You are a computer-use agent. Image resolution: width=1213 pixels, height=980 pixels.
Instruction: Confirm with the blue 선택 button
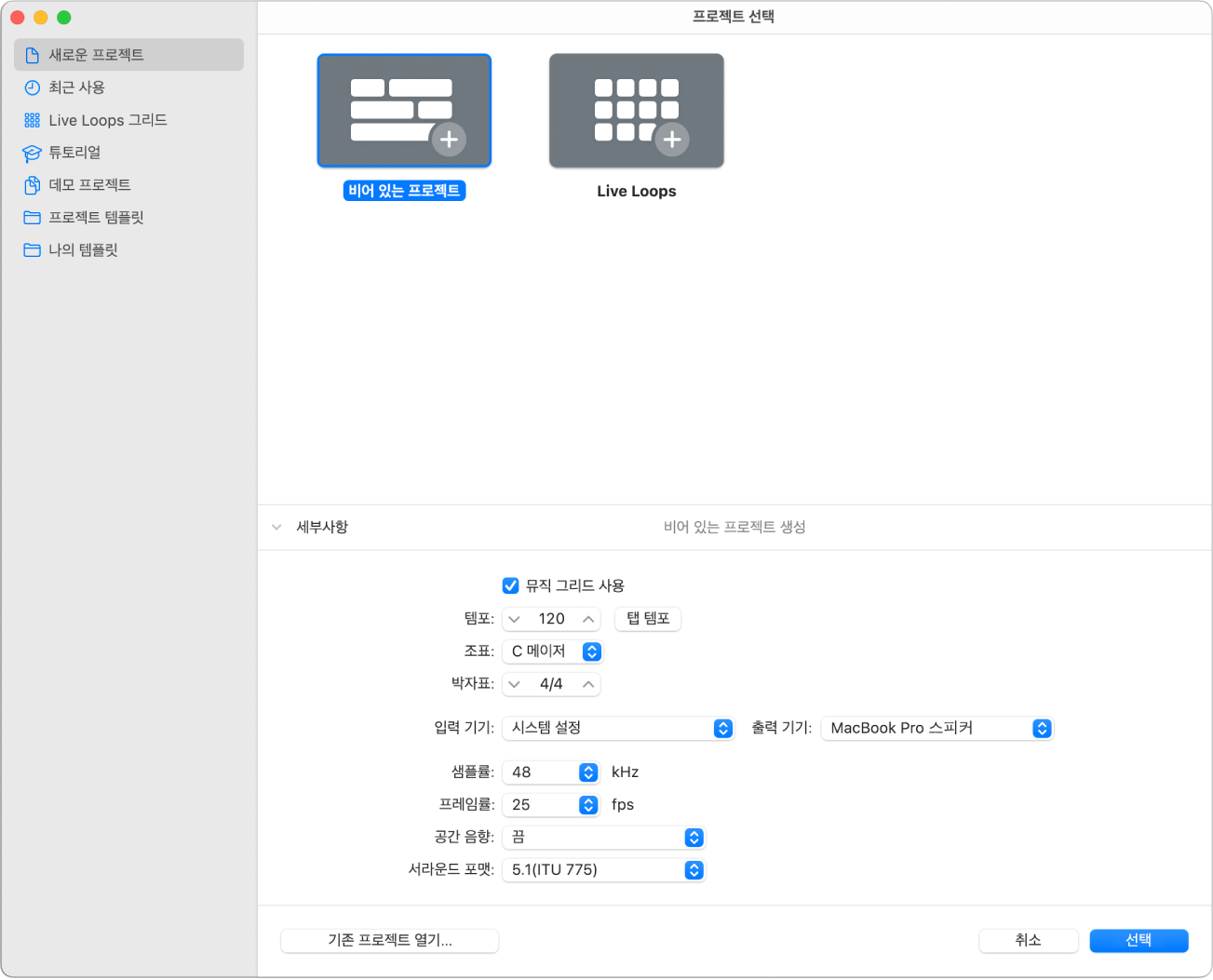pos(1139,940)
